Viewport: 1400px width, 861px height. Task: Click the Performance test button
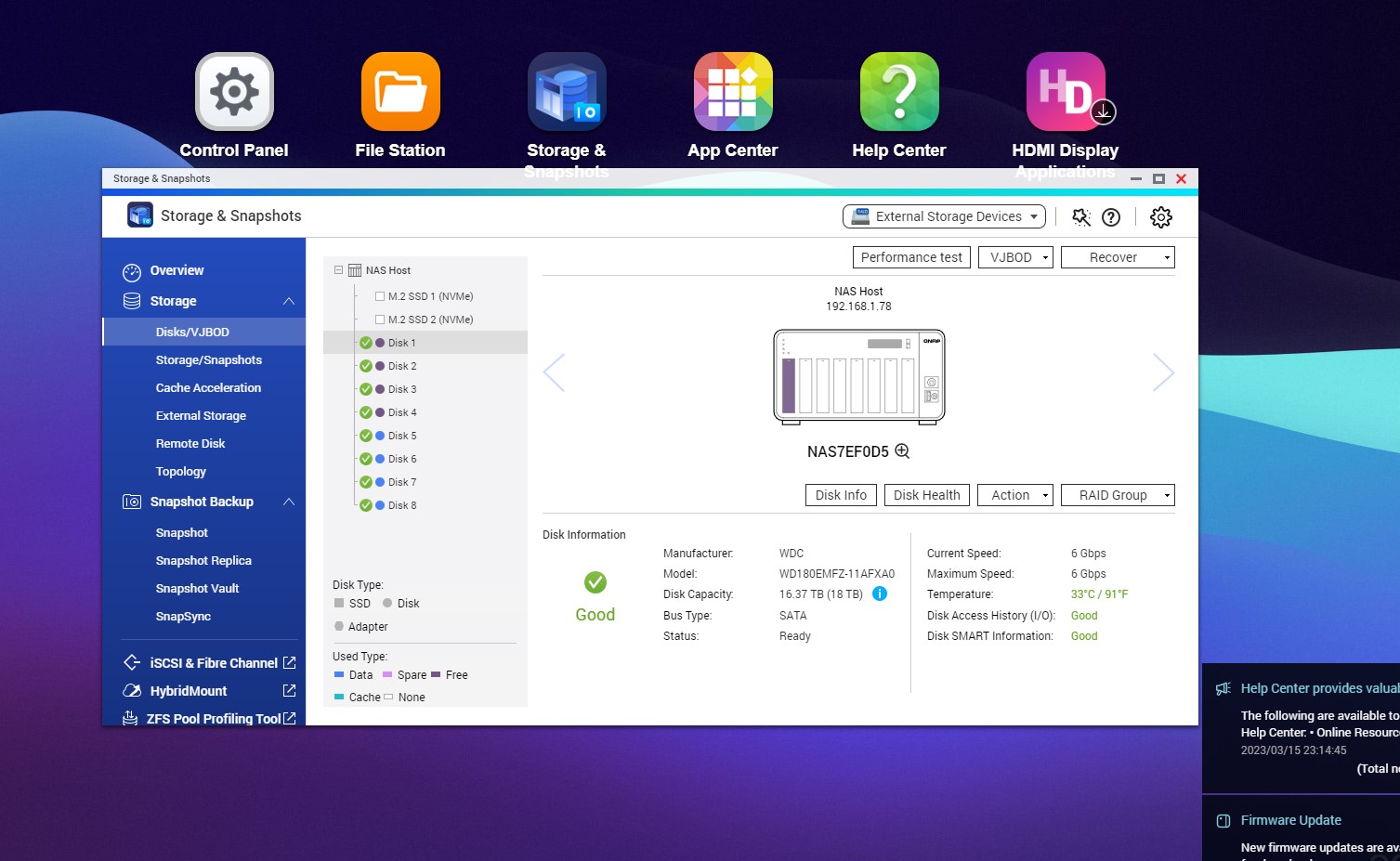point(910,257)
